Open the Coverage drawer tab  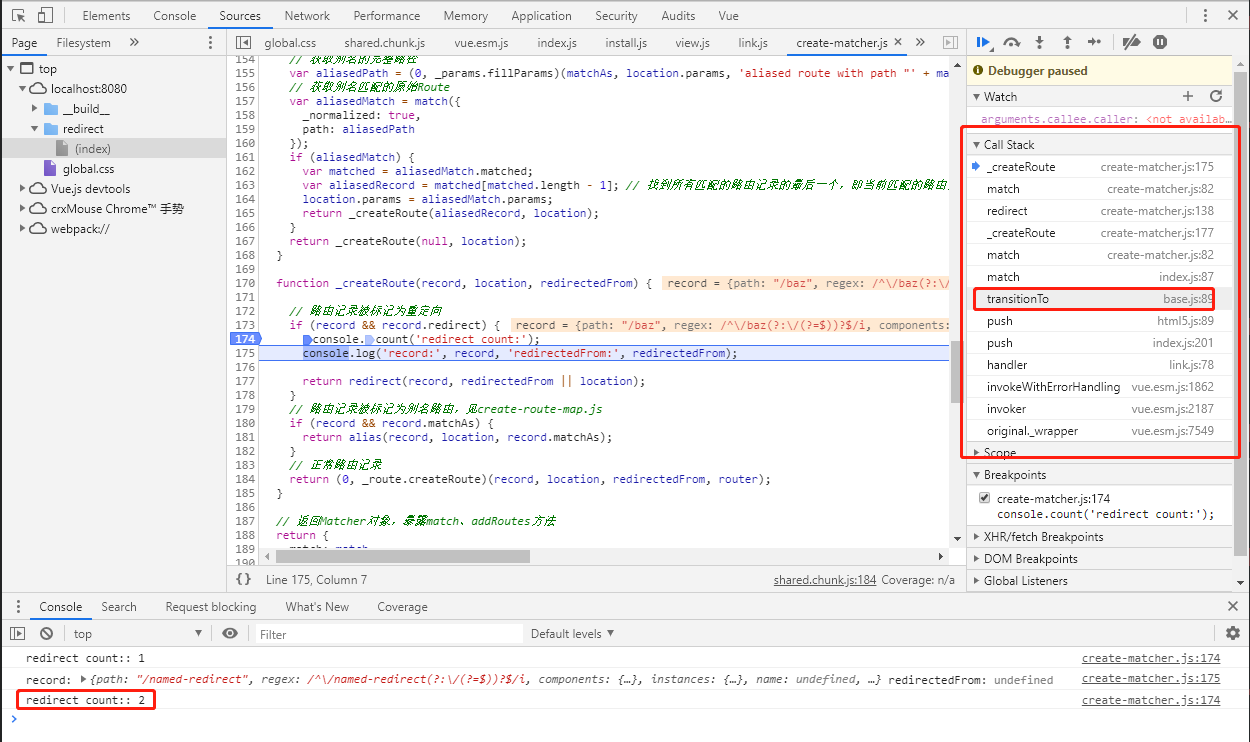402,606
